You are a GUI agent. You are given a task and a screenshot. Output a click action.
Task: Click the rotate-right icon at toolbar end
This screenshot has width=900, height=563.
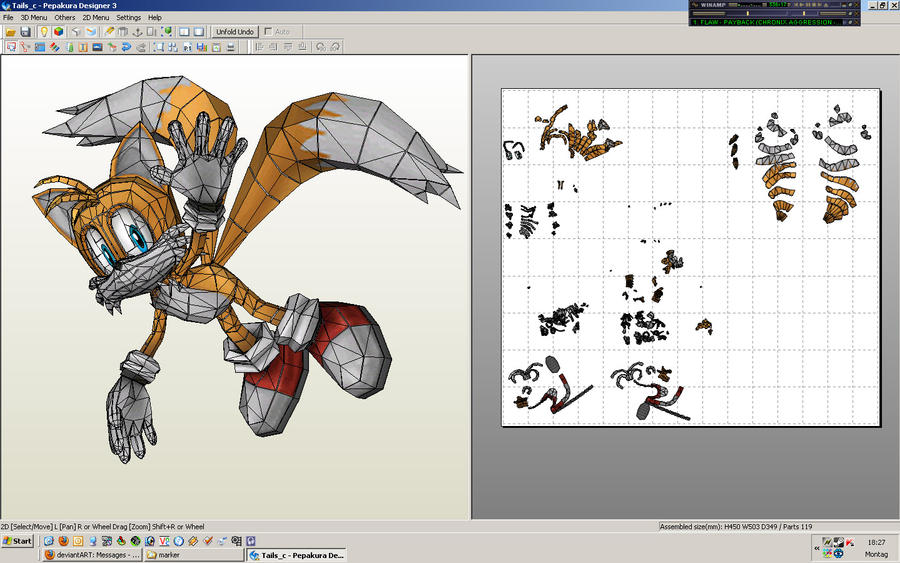[335, 47]
